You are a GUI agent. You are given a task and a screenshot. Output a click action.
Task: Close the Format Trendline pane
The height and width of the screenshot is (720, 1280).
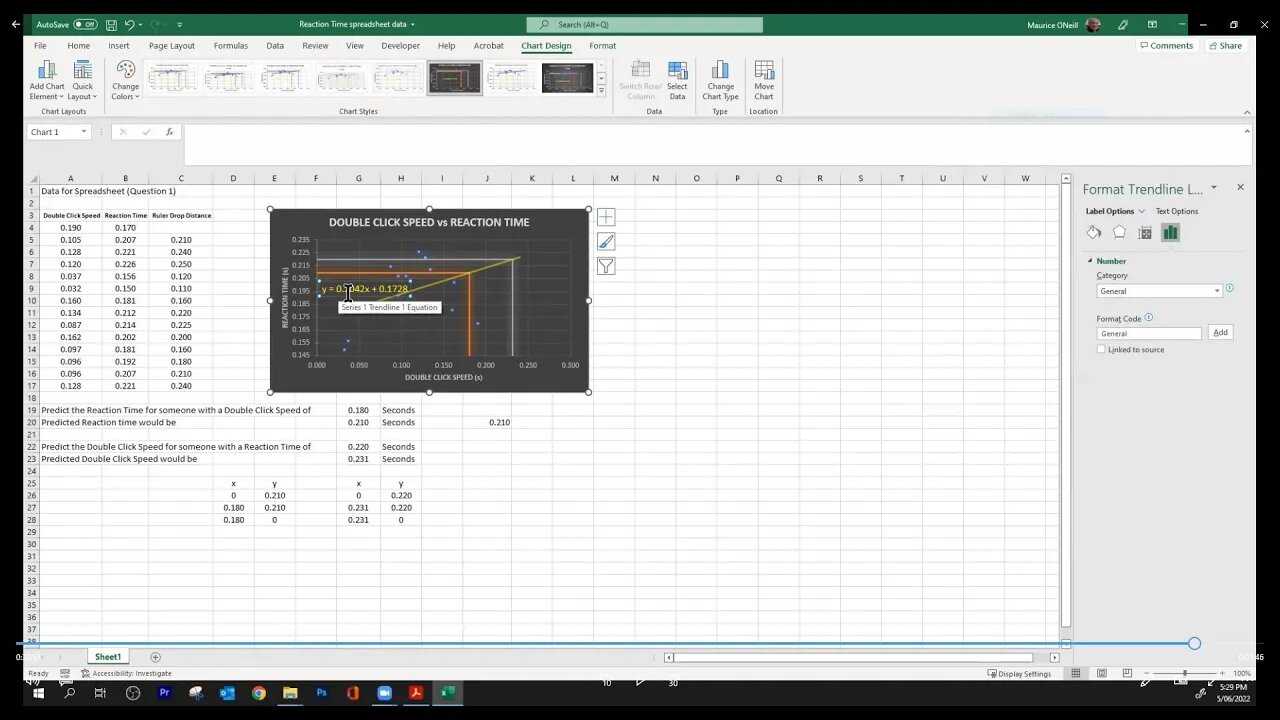click(x=1240, y=187)
